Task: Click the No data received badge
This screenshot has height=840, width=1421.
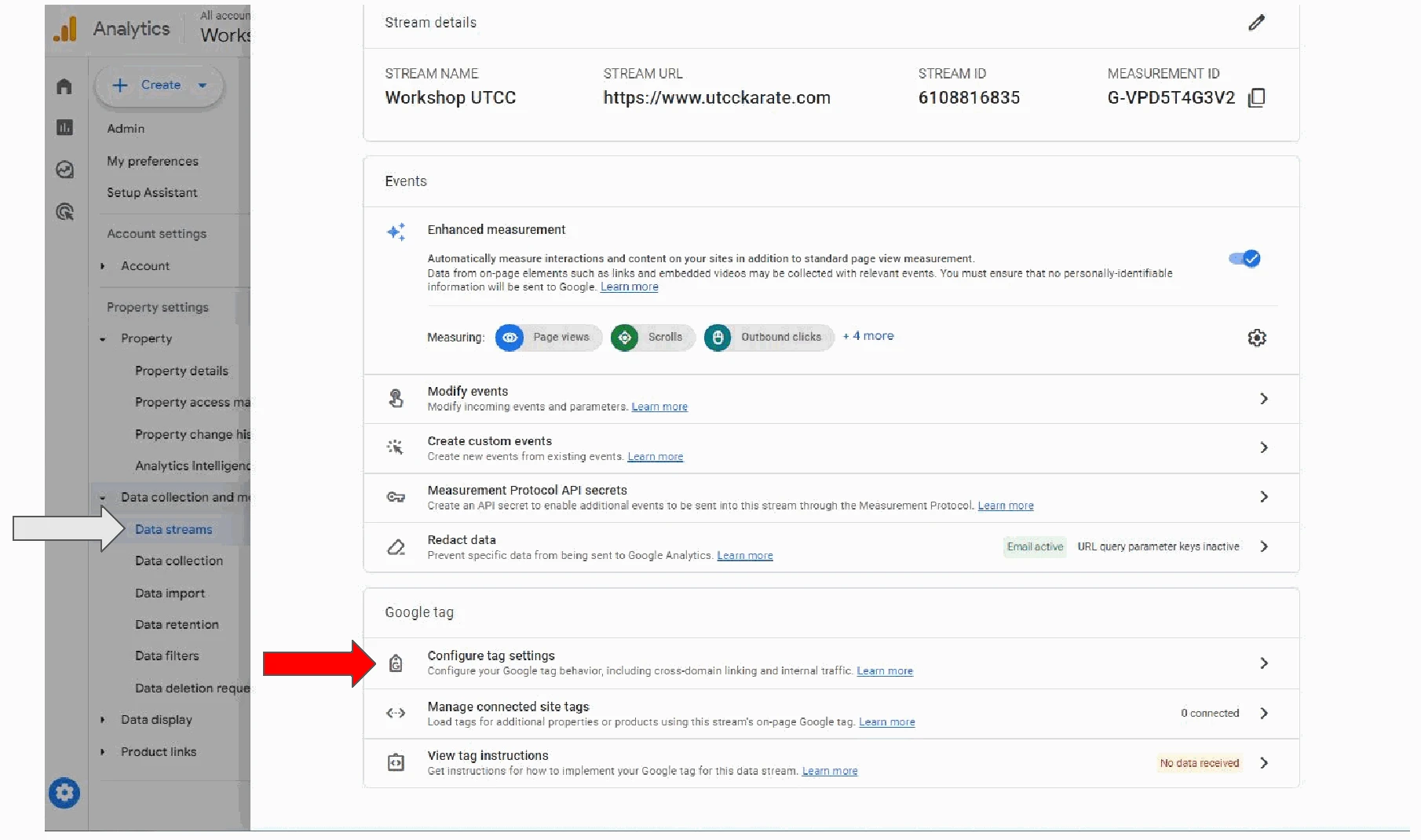Action: click(x=1200, y=763)
